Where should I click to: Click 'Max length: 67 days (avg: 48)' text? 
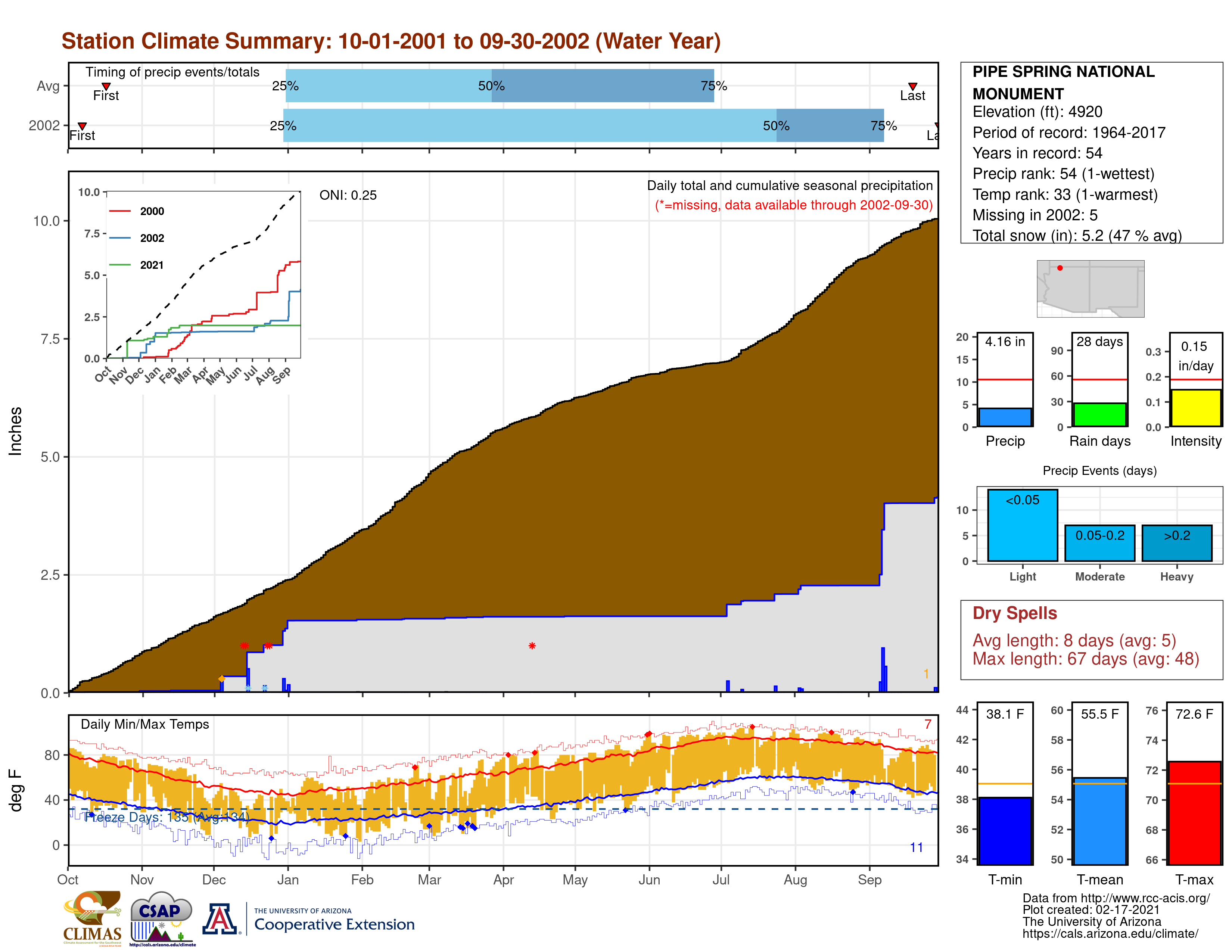[1085, 659]
